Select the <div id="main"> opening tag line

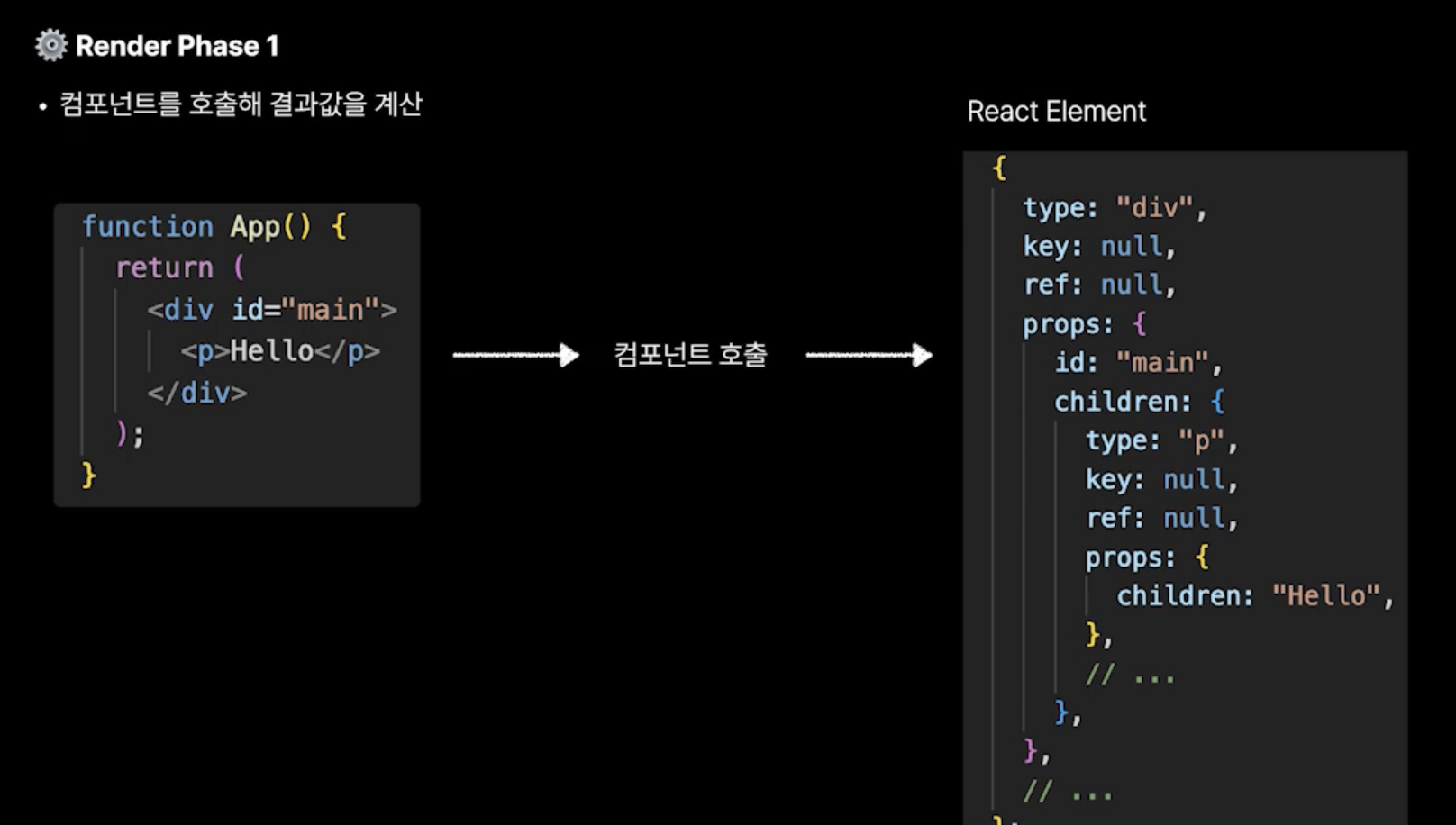tap(272, 310)
